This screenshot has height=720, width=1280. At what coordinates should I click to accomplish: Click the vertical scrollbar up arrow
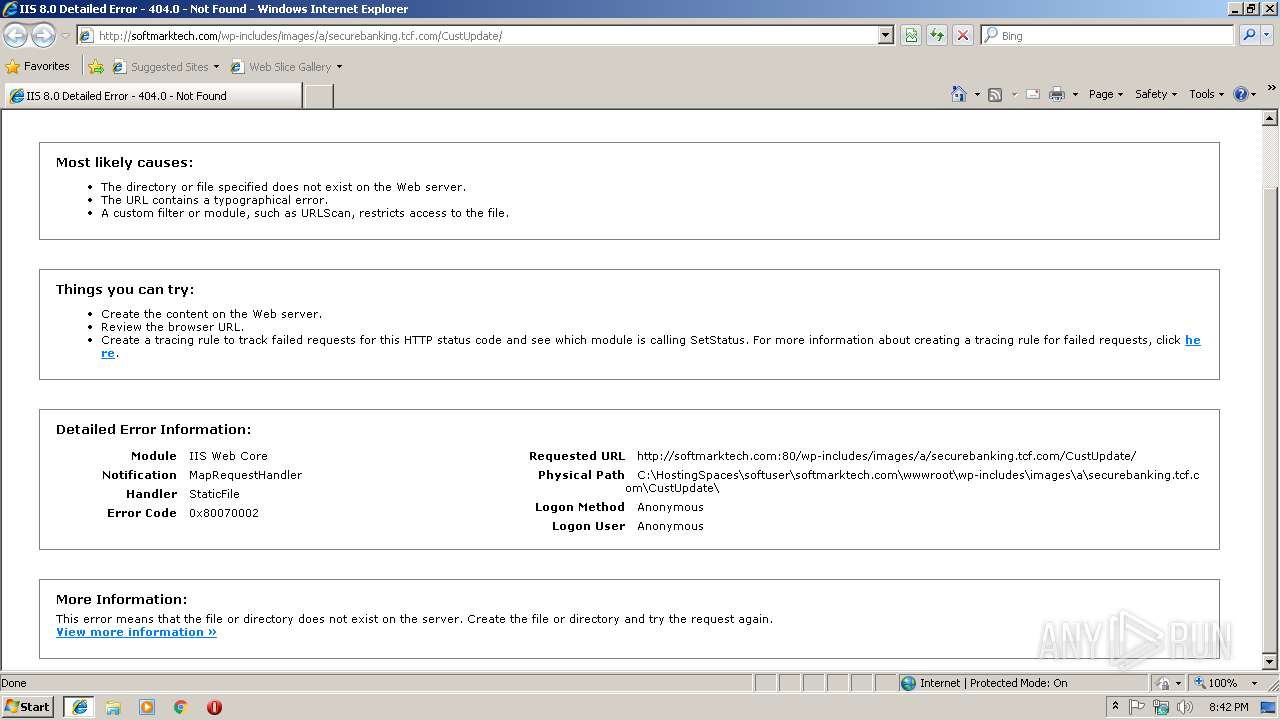pyautogui.click(x=1270, y=118)
